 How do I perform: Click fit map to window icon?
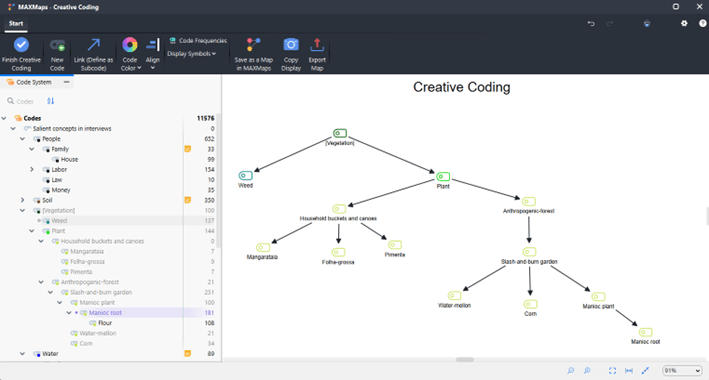(612, 371)
